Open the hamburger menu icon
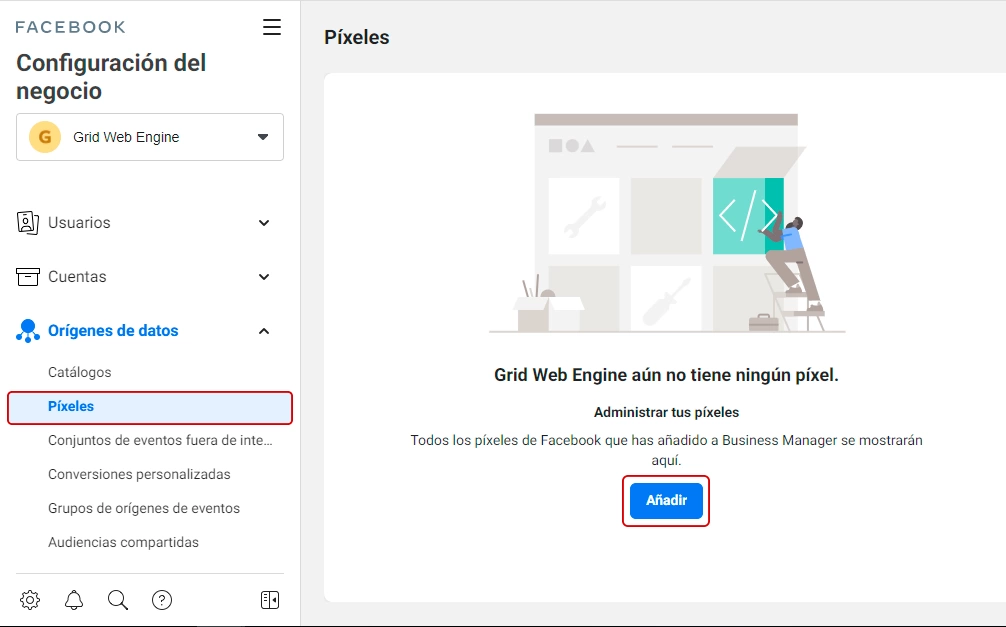The height and width of the screenshot is (627, 1006). (271, 27)
